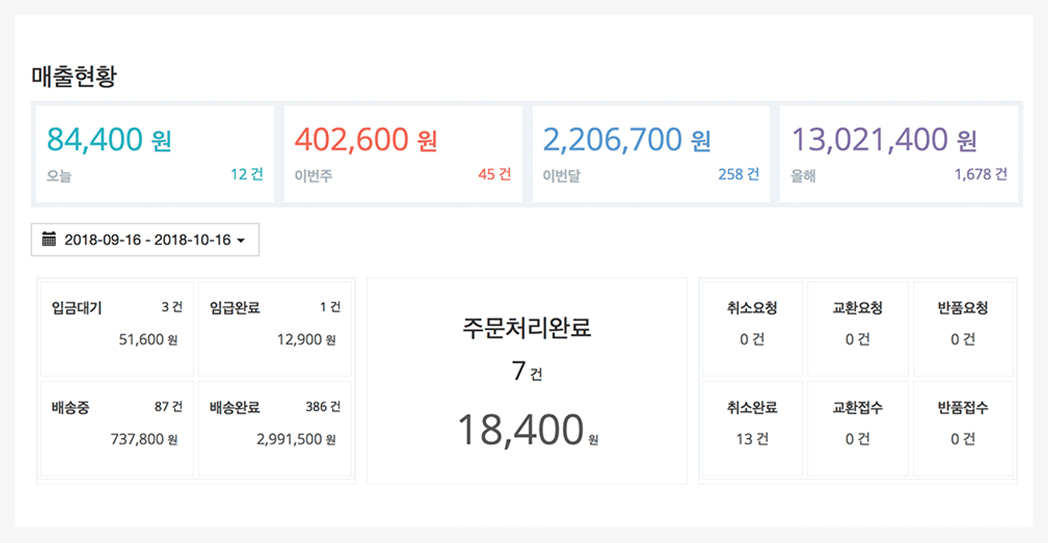The width and height of the screenshot is (1048, 543).
Task: Open this week's sales card 402,600 원
Action: (x=404, y=154)
